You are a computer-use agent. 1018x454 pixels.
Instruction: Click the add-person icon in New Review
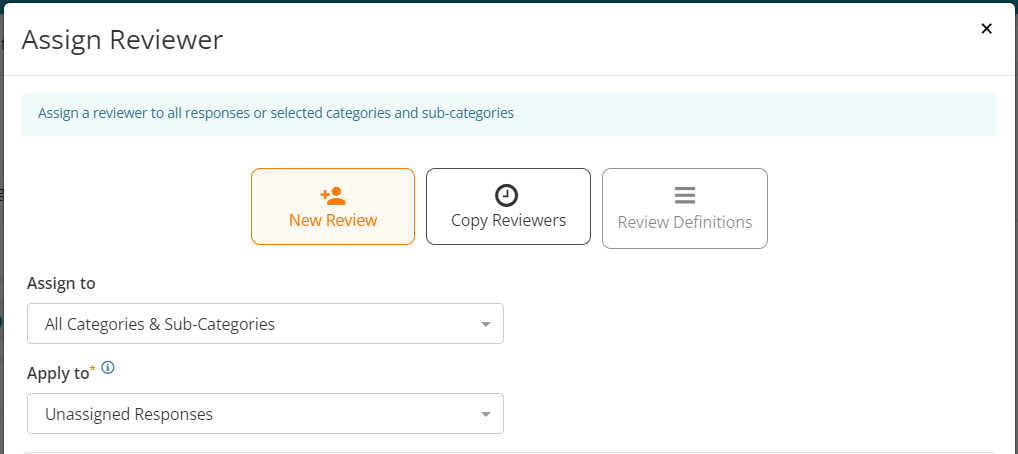pyautogui.click(x=333, y=195)
